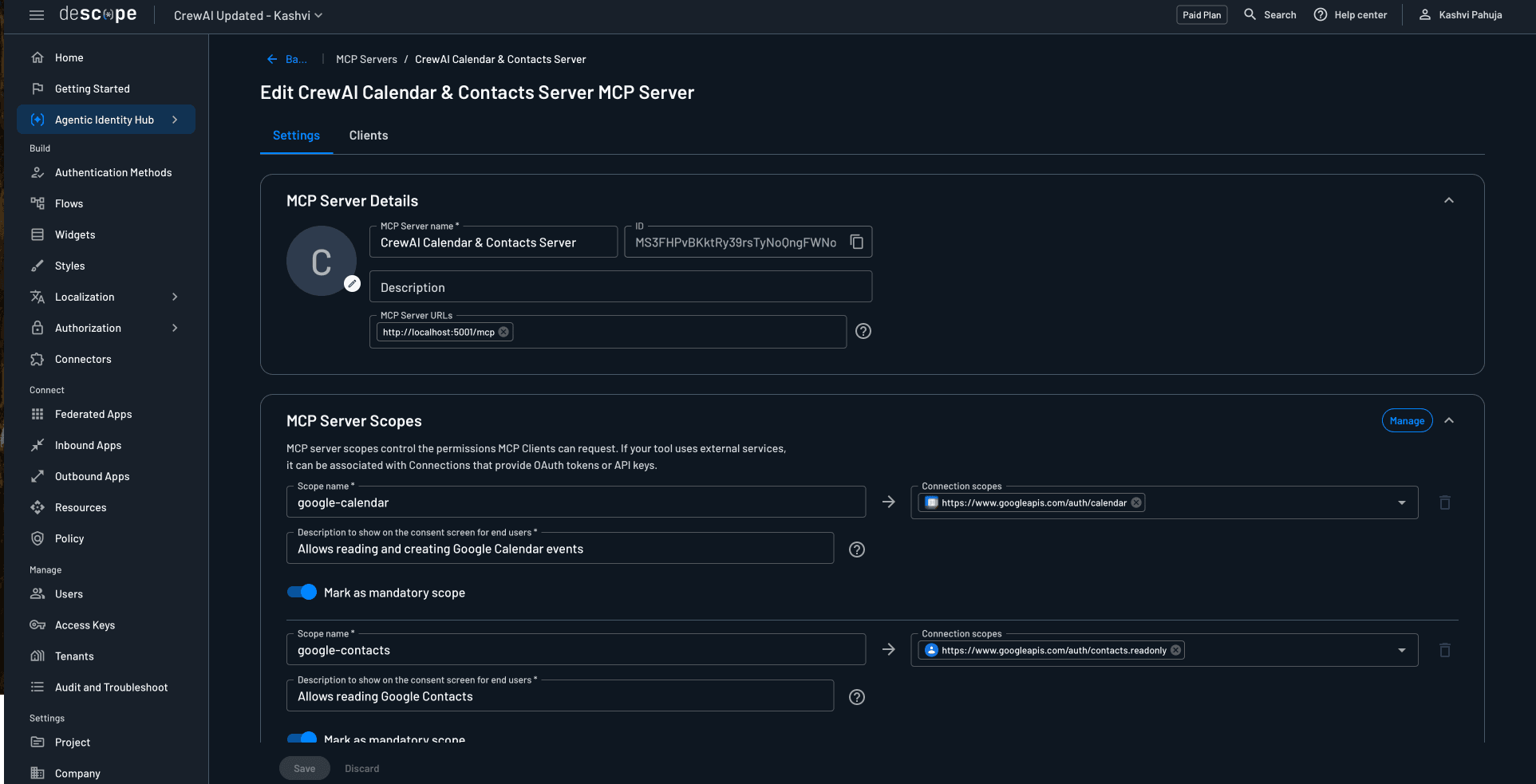Open google-contacts connection scopes dropdown

(1402, 650)
